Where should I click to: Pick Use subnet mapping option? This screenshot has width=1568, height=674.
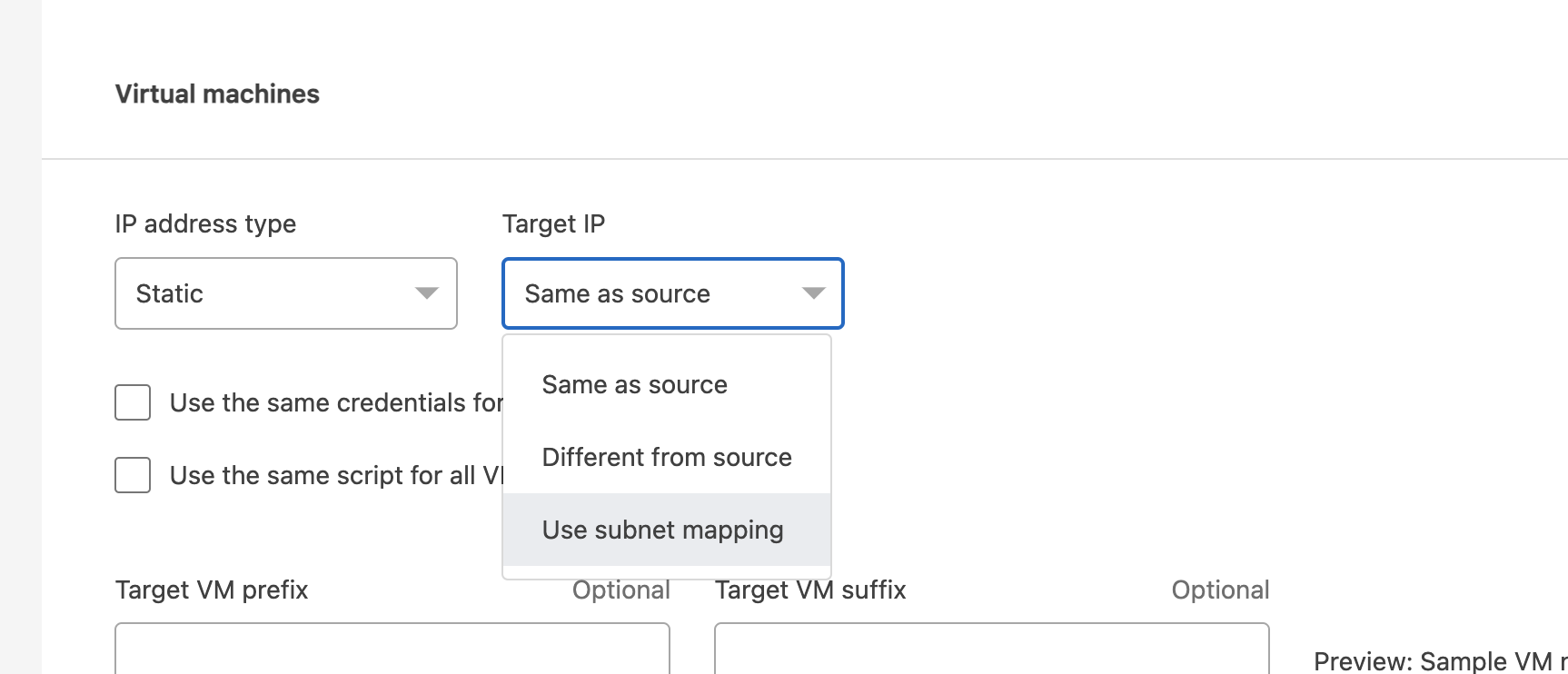[663, 530]
